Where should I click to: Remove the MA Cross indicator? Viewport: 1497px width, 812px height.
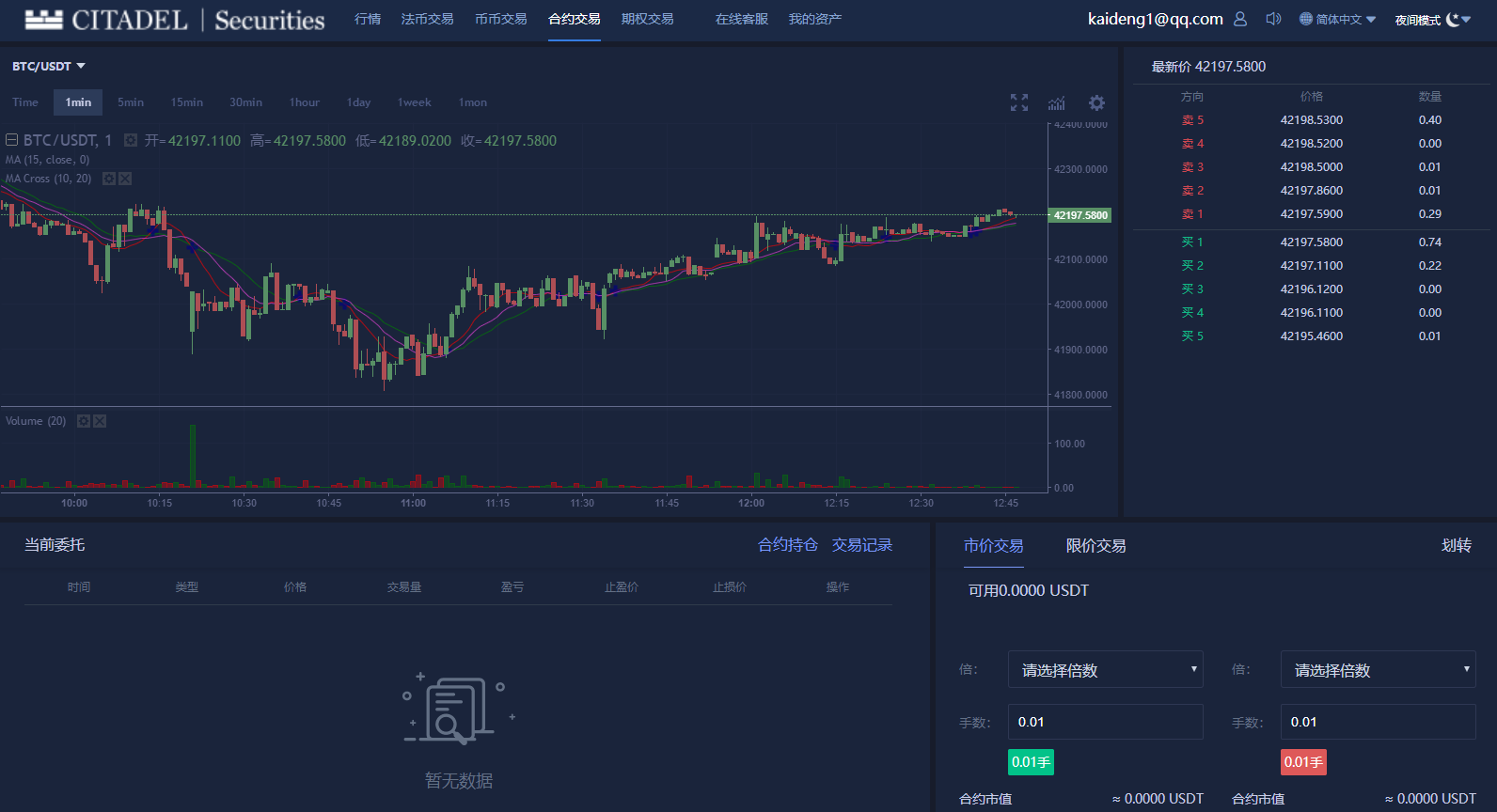coord(125,179)
